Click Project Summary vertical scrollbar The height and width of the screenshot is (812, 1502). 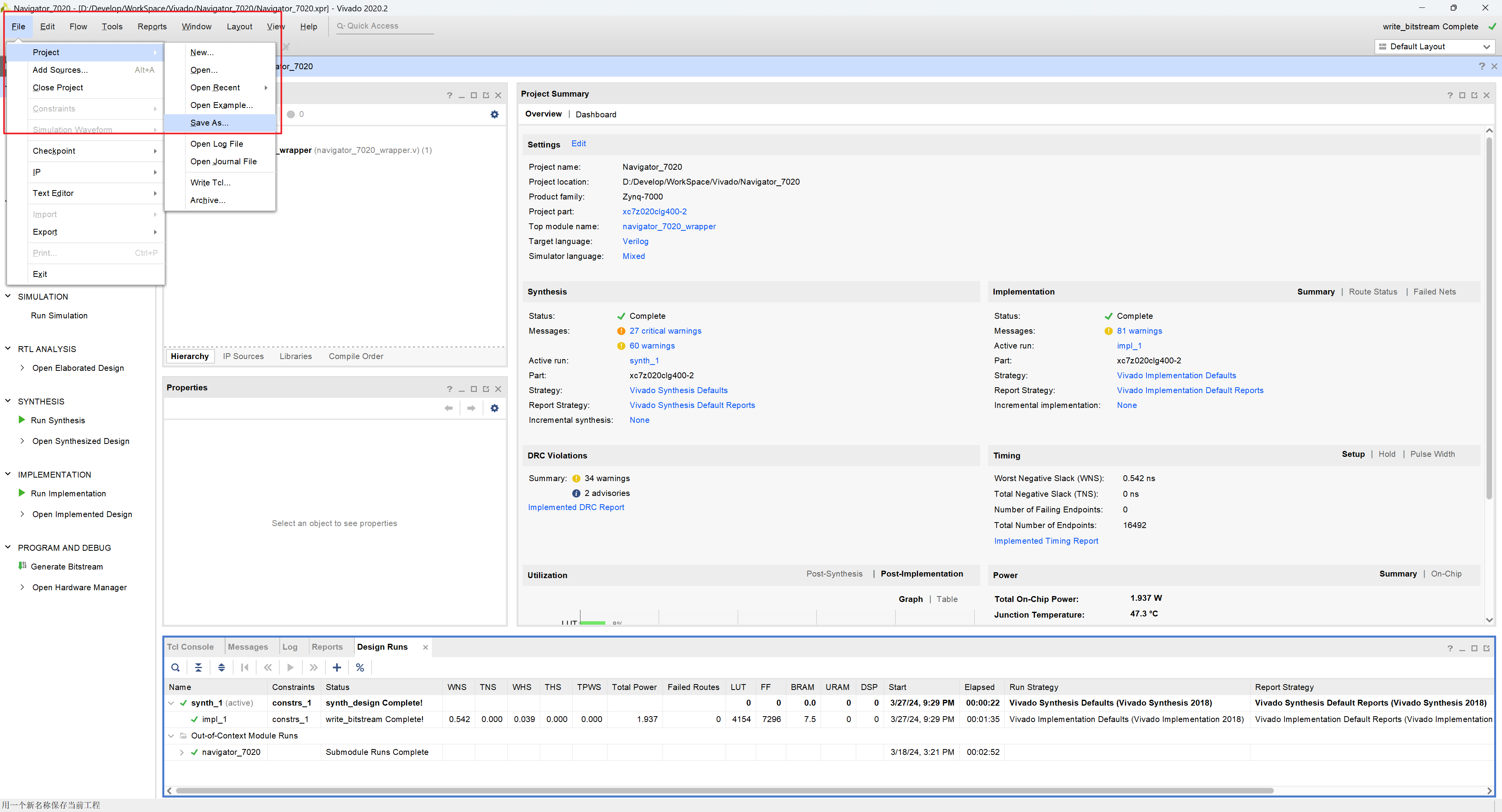pos(1489,318)
